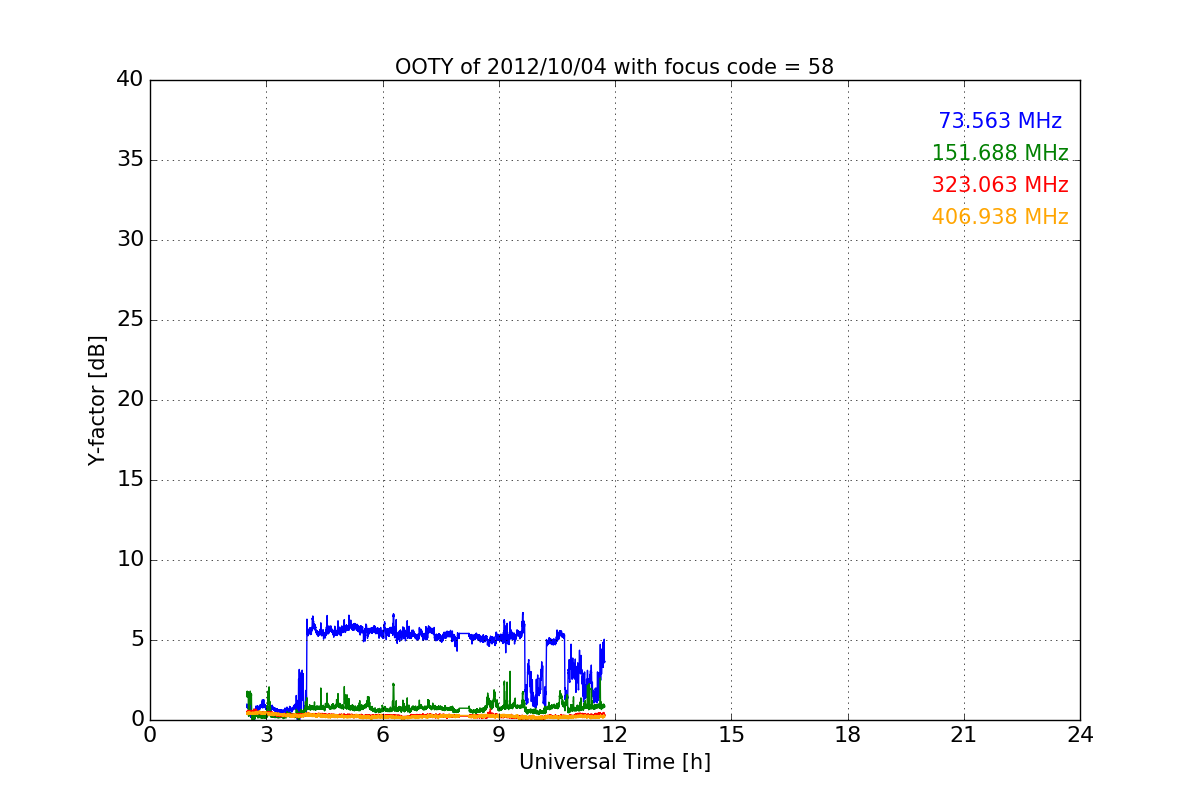Click the y-axis tick label 35
The height and width of the screenshot is (800, 1200).
(x=130, y=160)
